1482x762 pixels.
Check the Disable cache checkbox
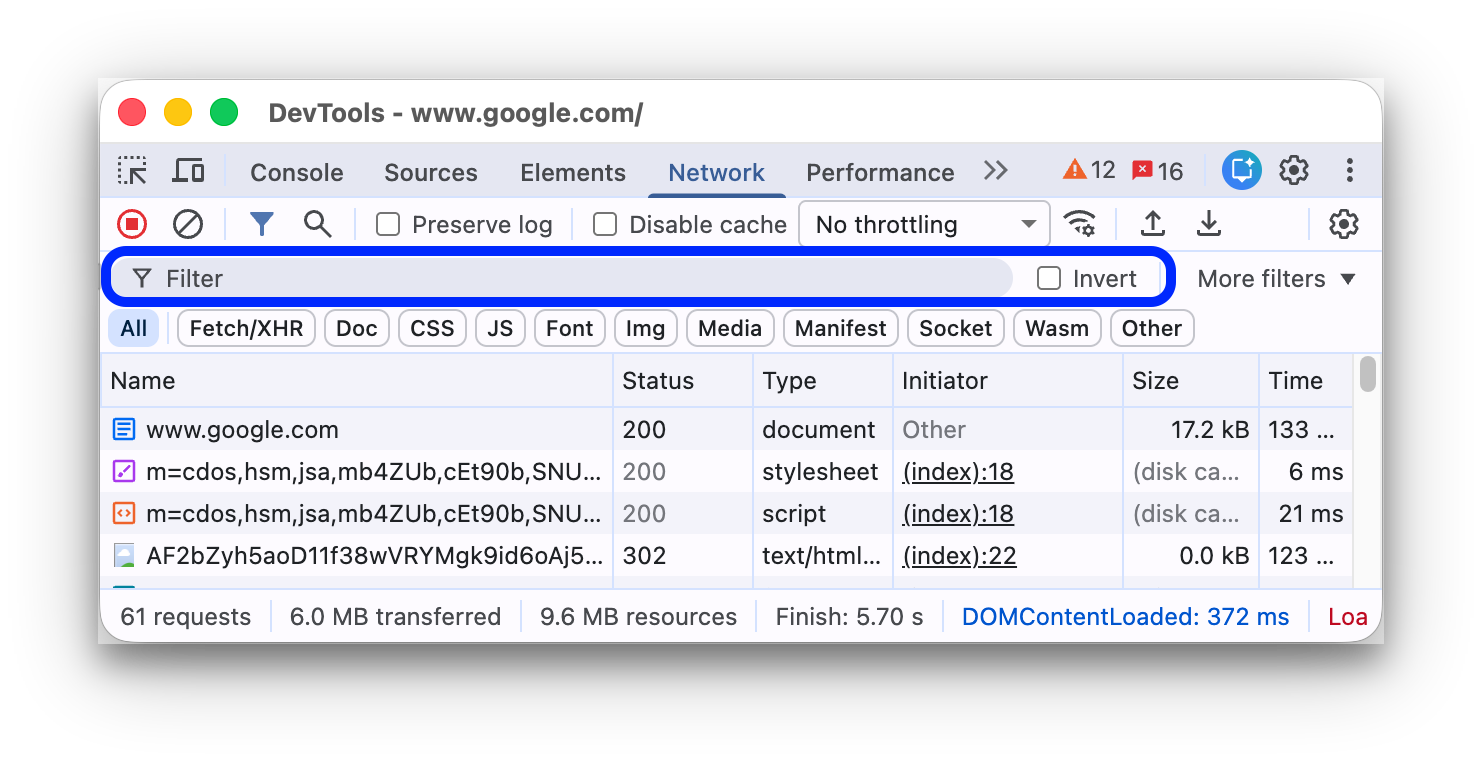pyautogui.click(x=605, y=225)
